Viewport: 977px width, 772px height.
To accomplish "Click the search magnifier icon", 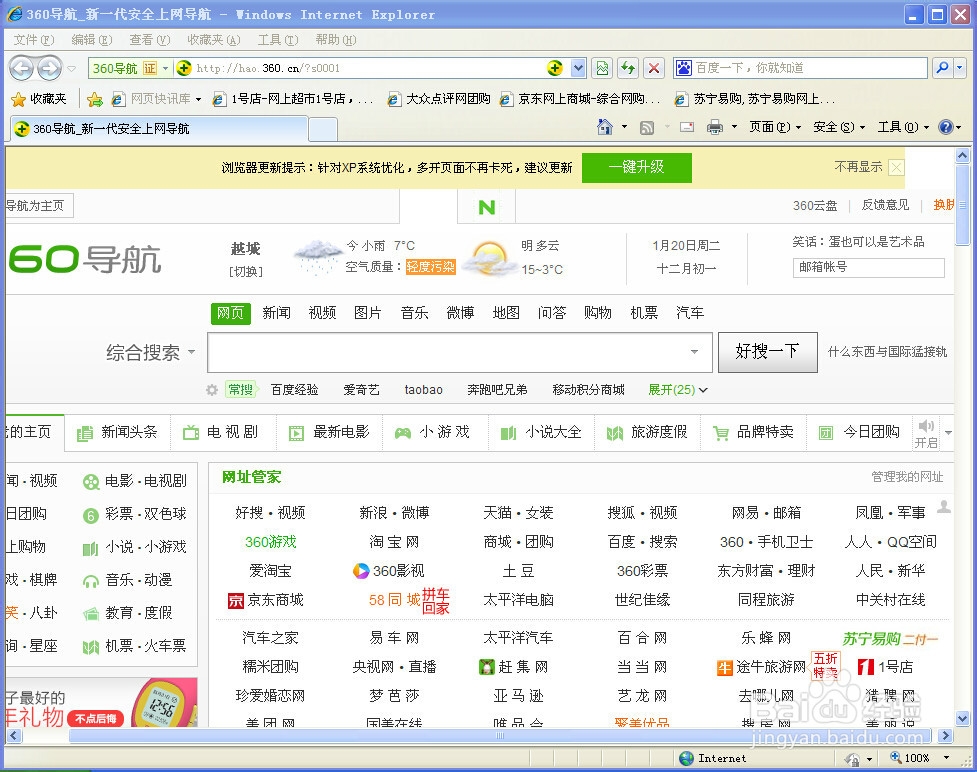I will (942, 68).
